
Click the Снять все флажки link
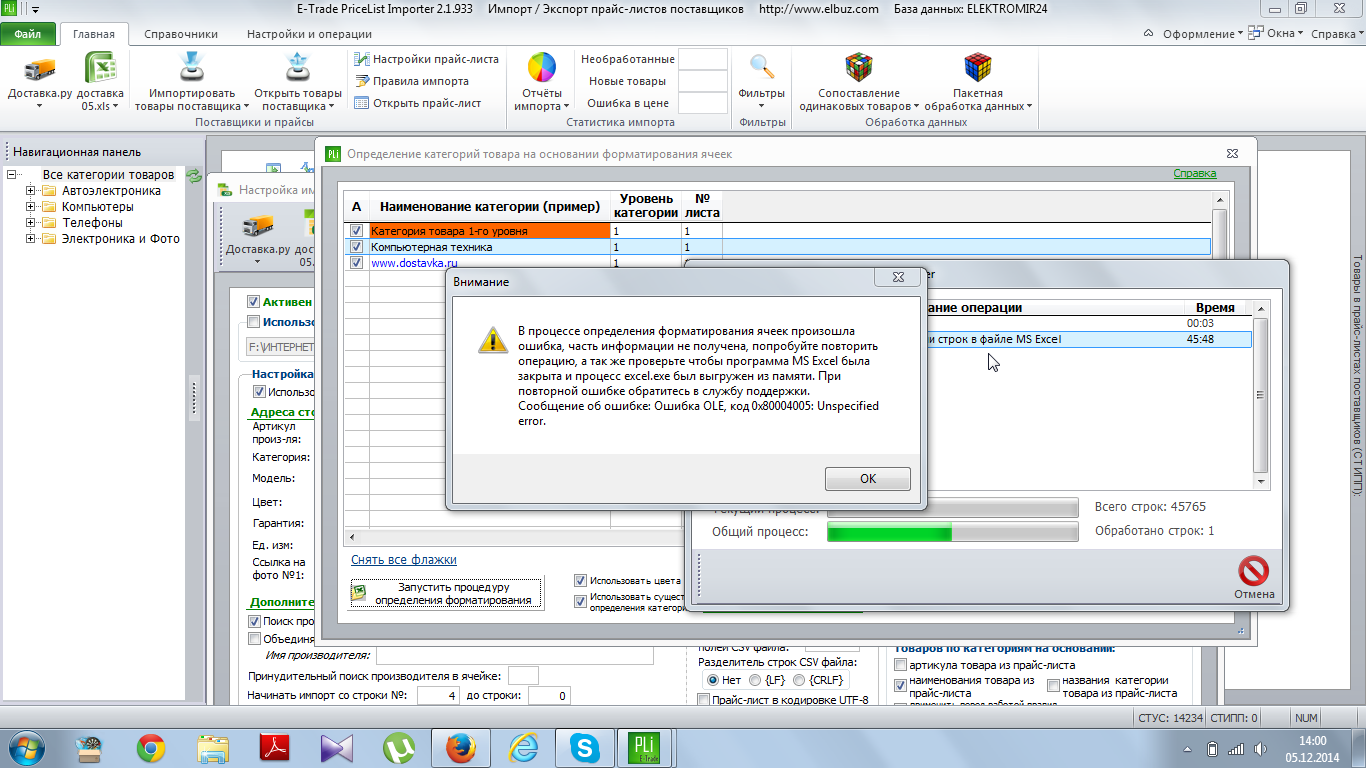(404, 560)
